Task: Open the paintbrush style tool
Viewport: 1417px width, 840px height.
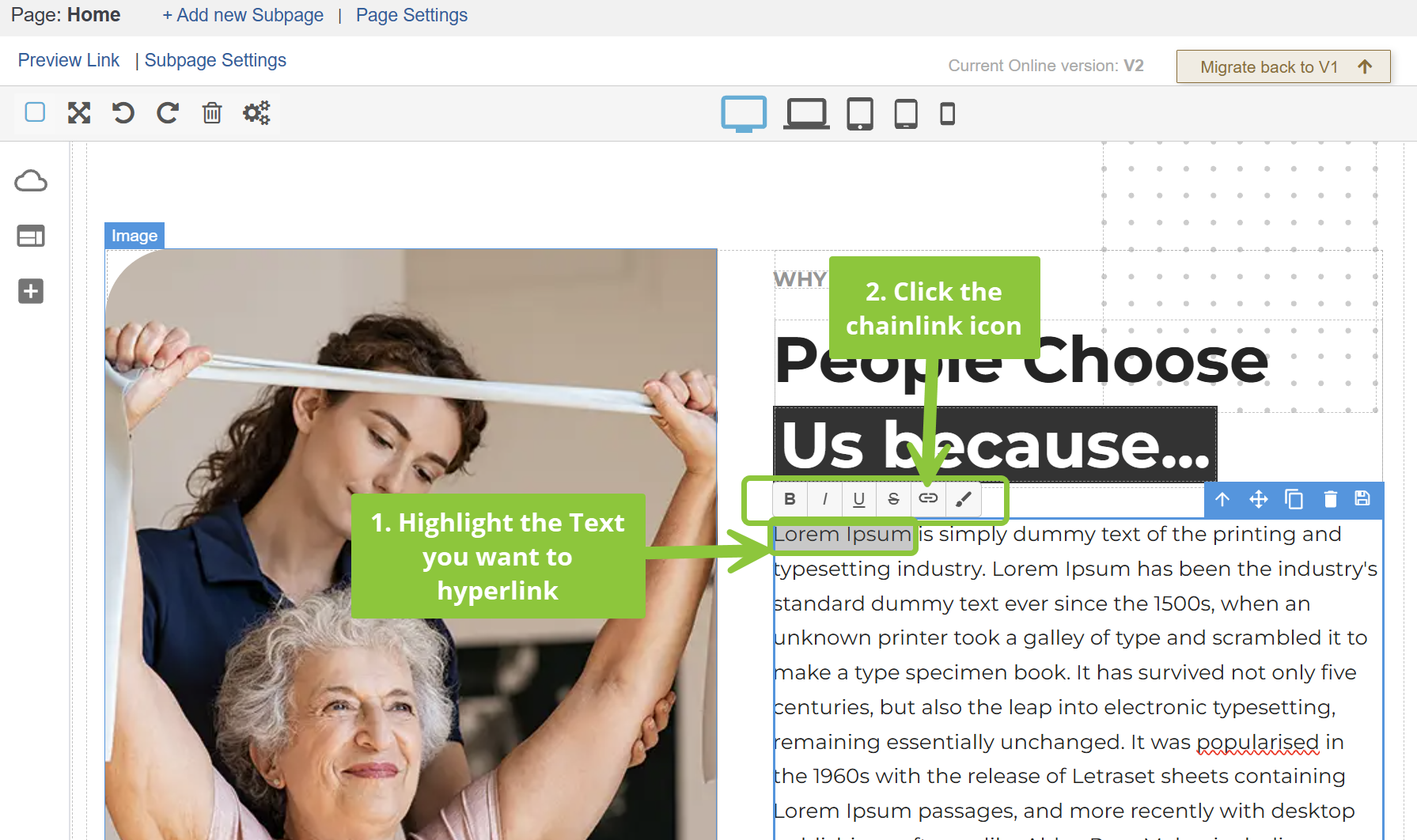Action: [x=963, y=499]
